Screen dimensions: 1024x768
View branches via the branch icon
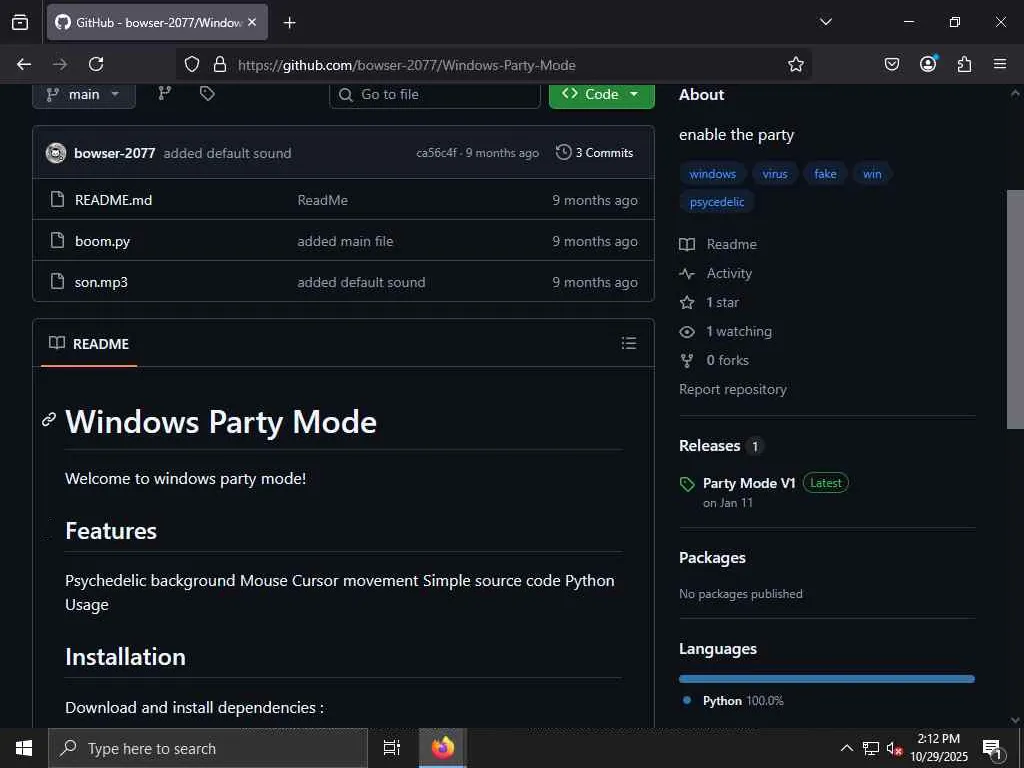[165, 94]
